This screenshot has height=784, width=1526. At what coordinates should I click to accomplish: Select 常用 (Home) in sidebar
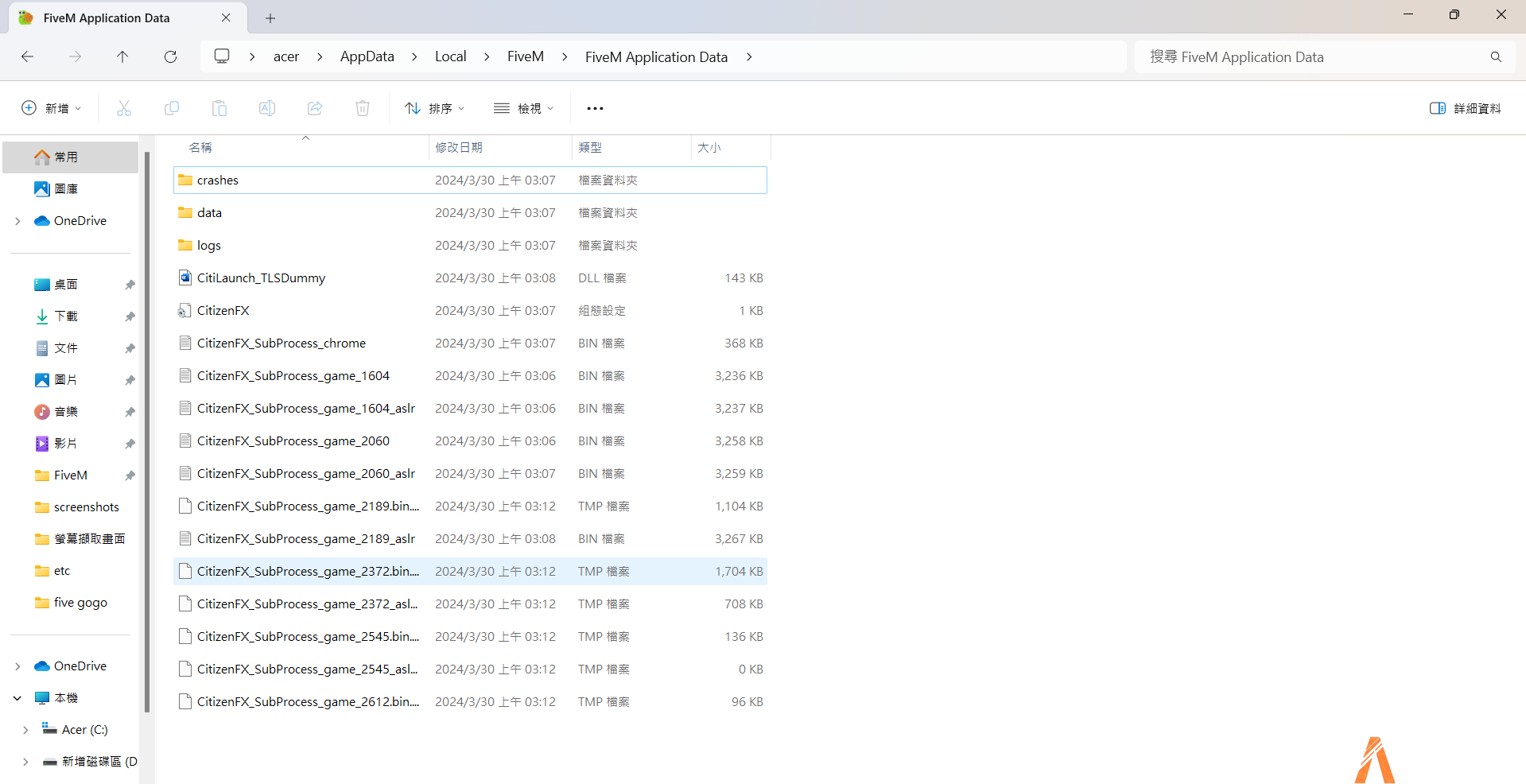pos(71,157)
